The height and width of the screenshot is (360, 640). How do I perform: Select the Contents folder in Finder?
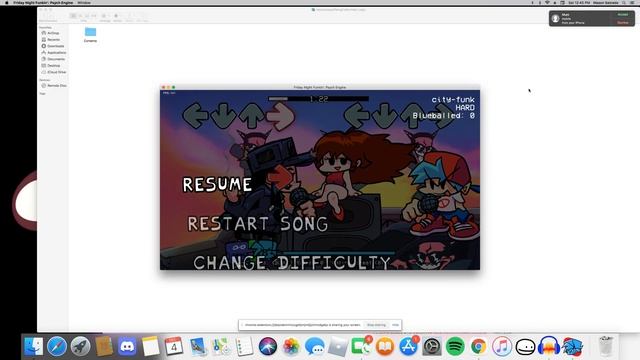(90, 34)
